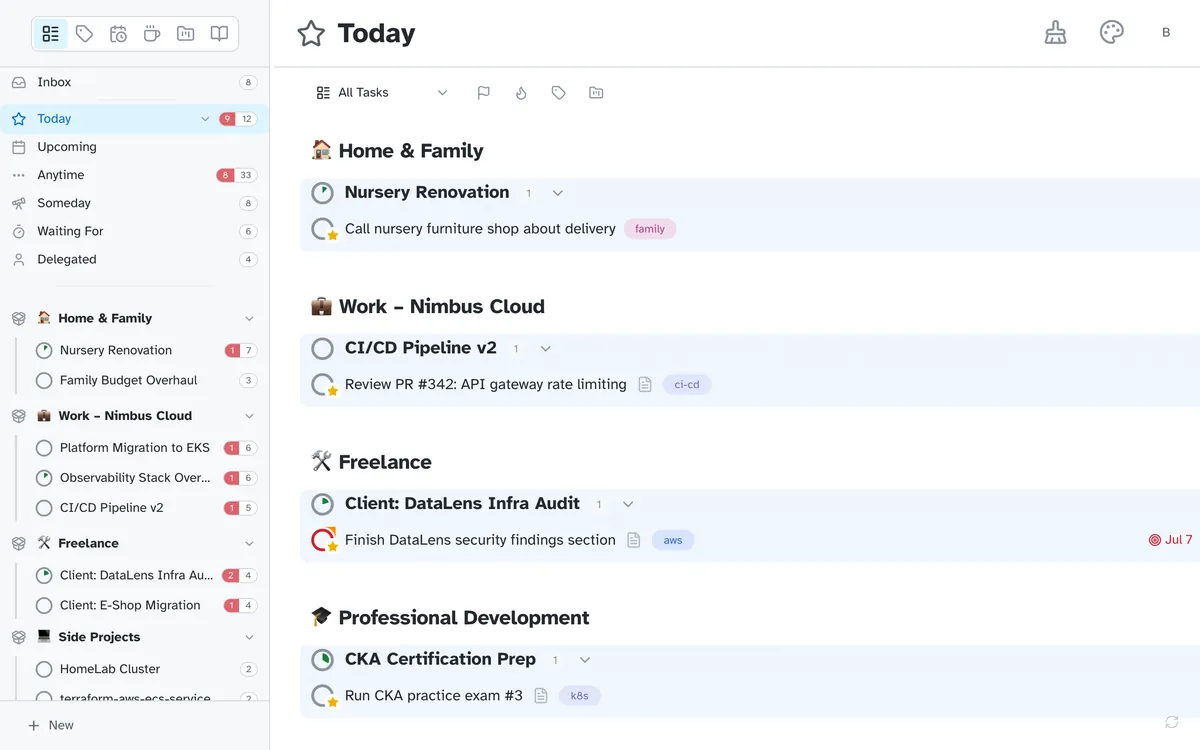This screenshot has height=750, width=1200.
Task: Open note icon on Finish DataLens security task
Action: [x=633, y=540]
